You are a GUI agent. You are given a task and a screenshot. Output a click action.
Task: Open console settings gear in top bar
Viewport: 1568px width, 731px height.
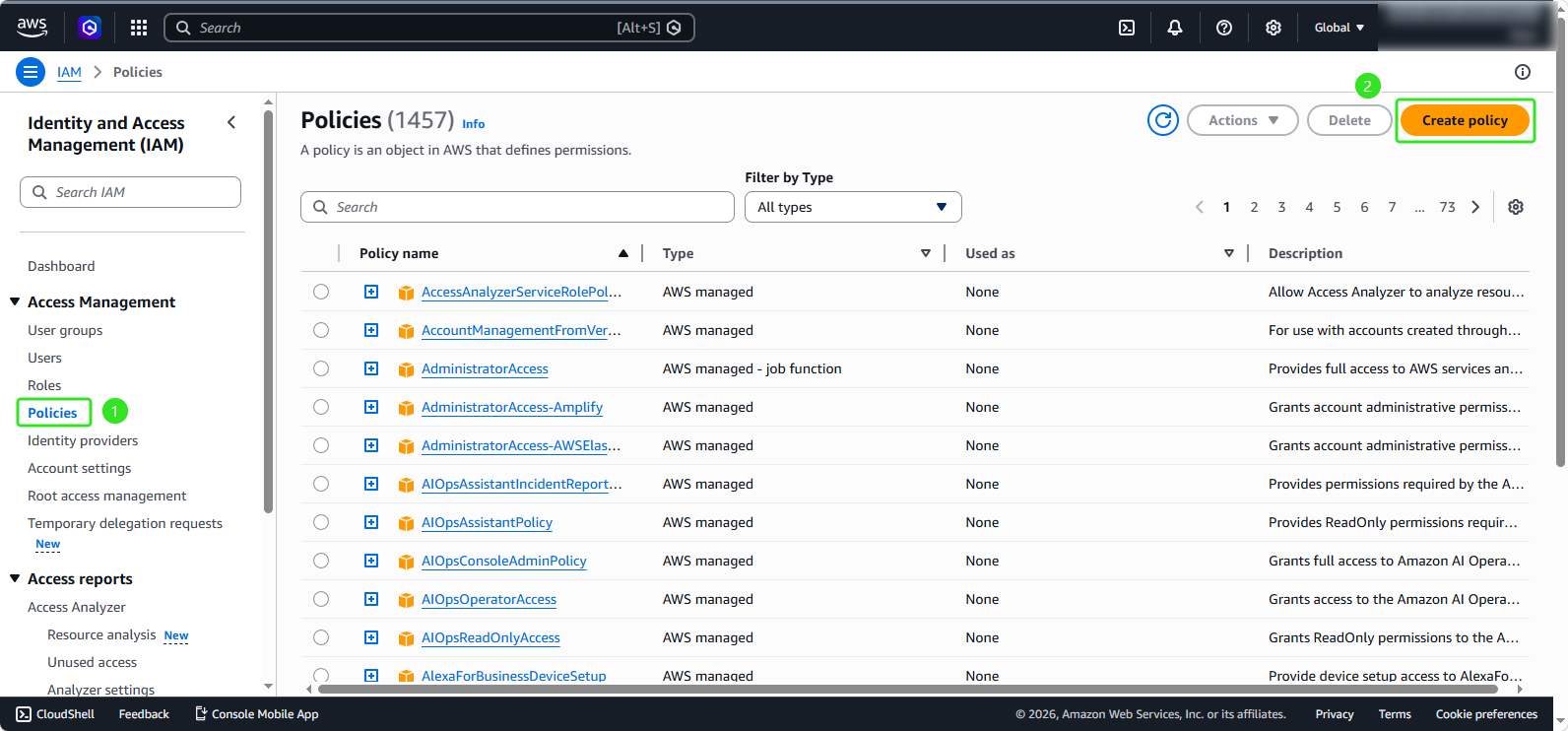(1274, 28)
